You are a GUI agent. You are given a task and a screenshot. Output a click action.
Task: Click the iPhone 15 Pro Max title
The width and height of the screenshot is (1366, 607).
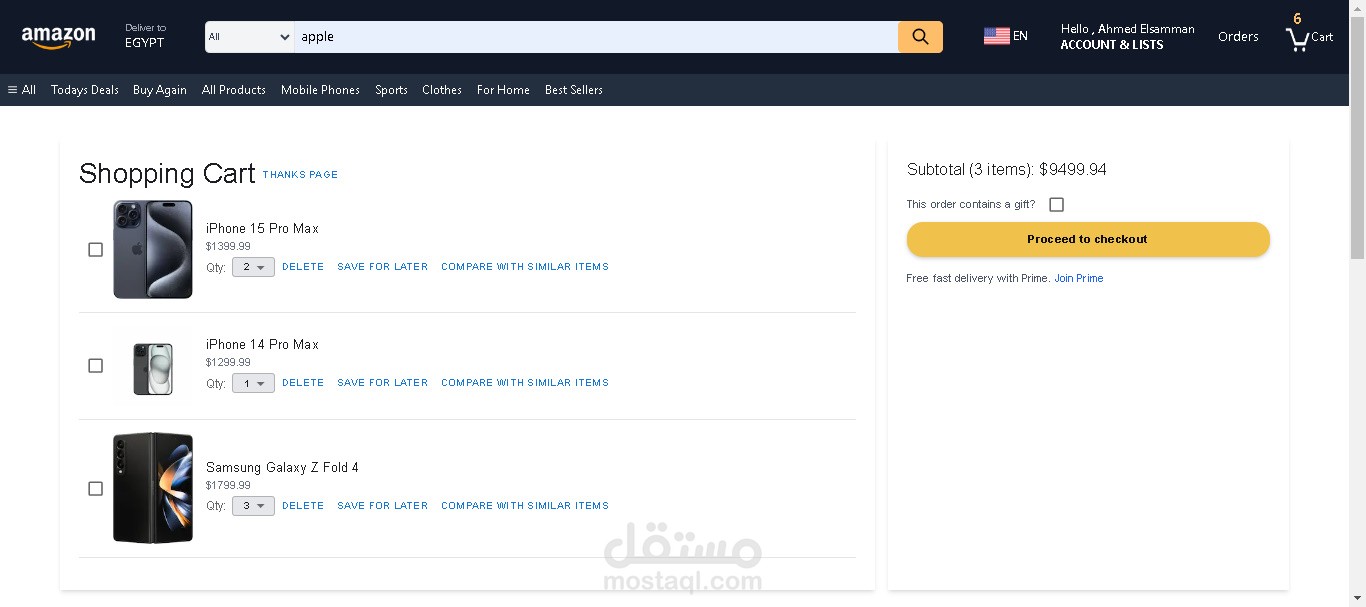point(262,229)
